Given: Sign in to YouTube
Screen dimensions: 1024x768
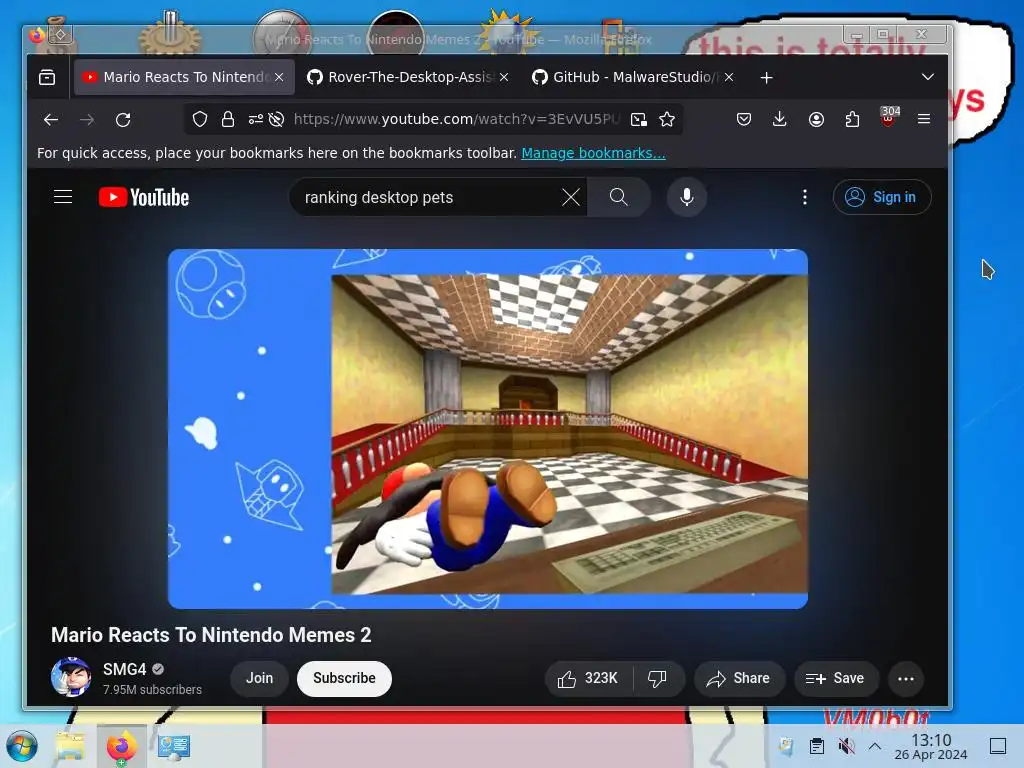Looking at the screenshot, I should (882, 197).
